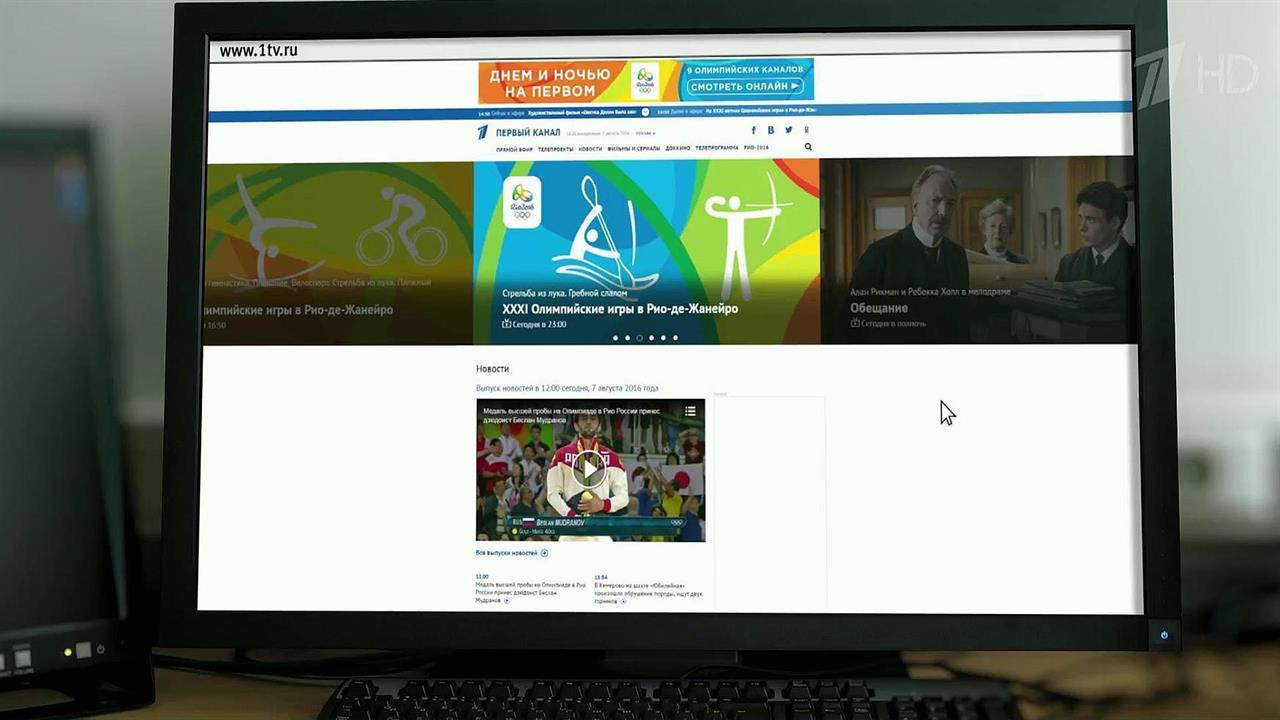Open the Facebook social icon
1280x720 pixels.
click(x=754, y=130)
